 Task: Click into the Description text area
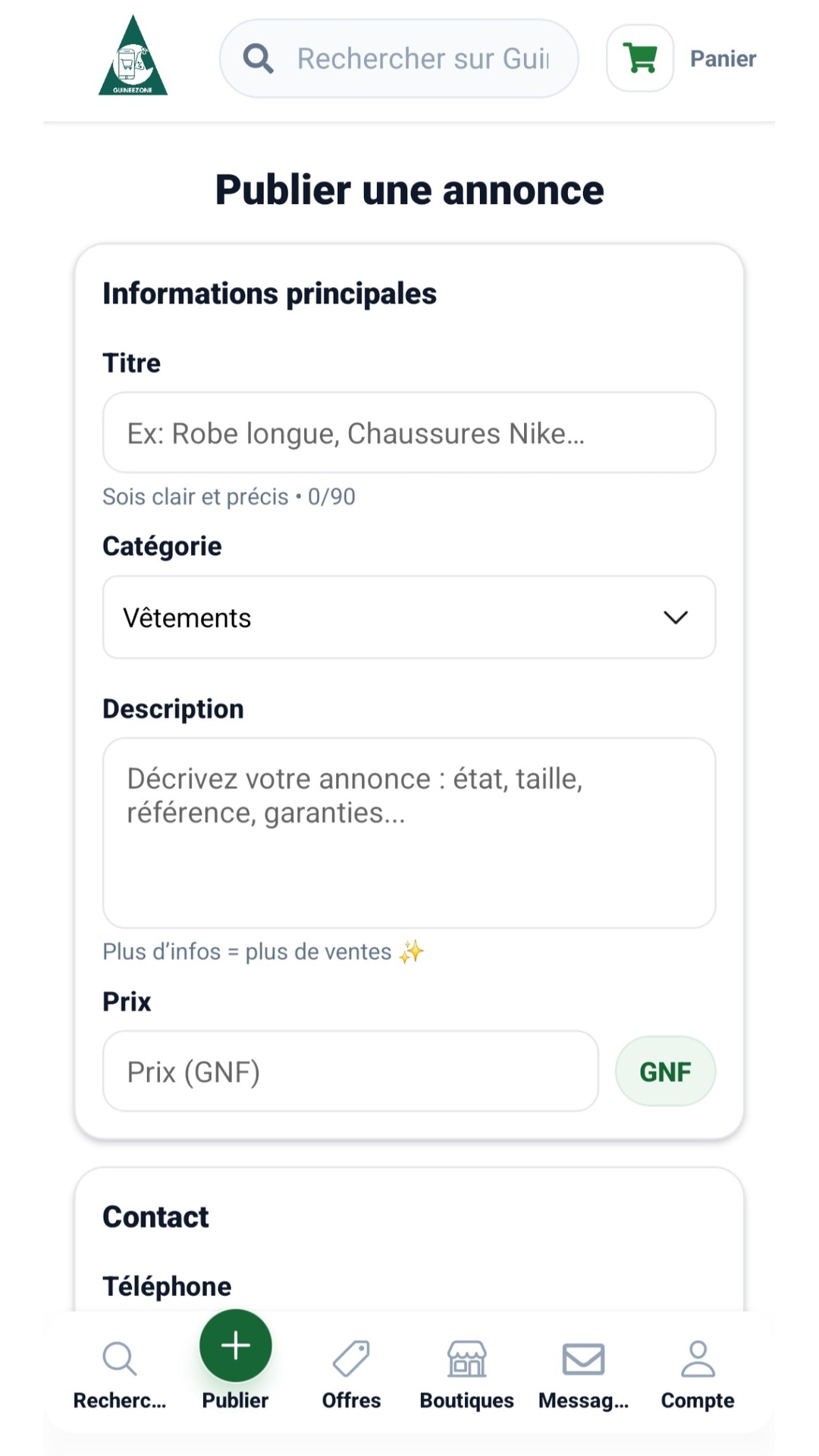pyautogui.click(x=409, y=833)
